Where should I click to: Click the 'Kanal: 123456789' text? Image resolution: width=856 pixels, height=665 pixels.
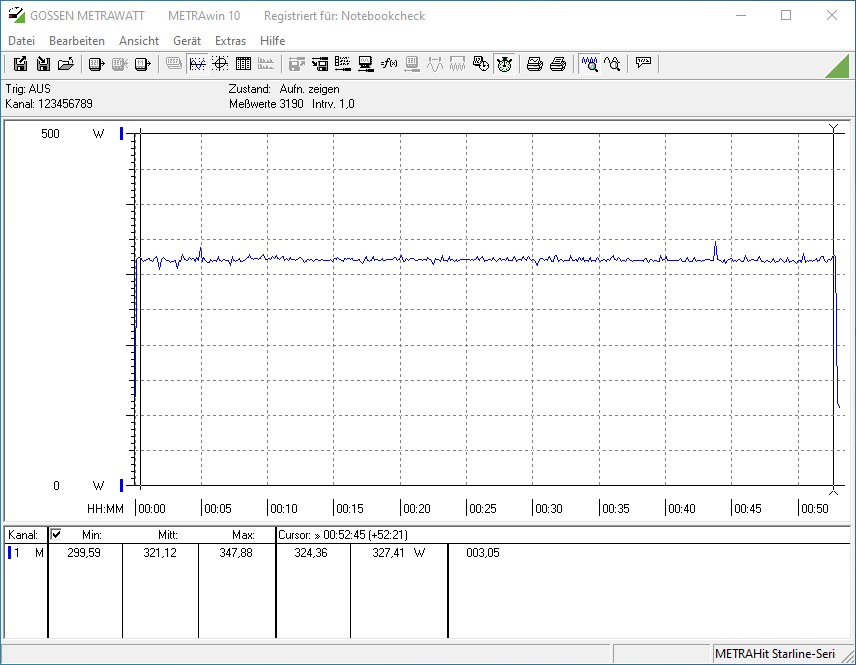pyautogui.click(x=49, y=104)
